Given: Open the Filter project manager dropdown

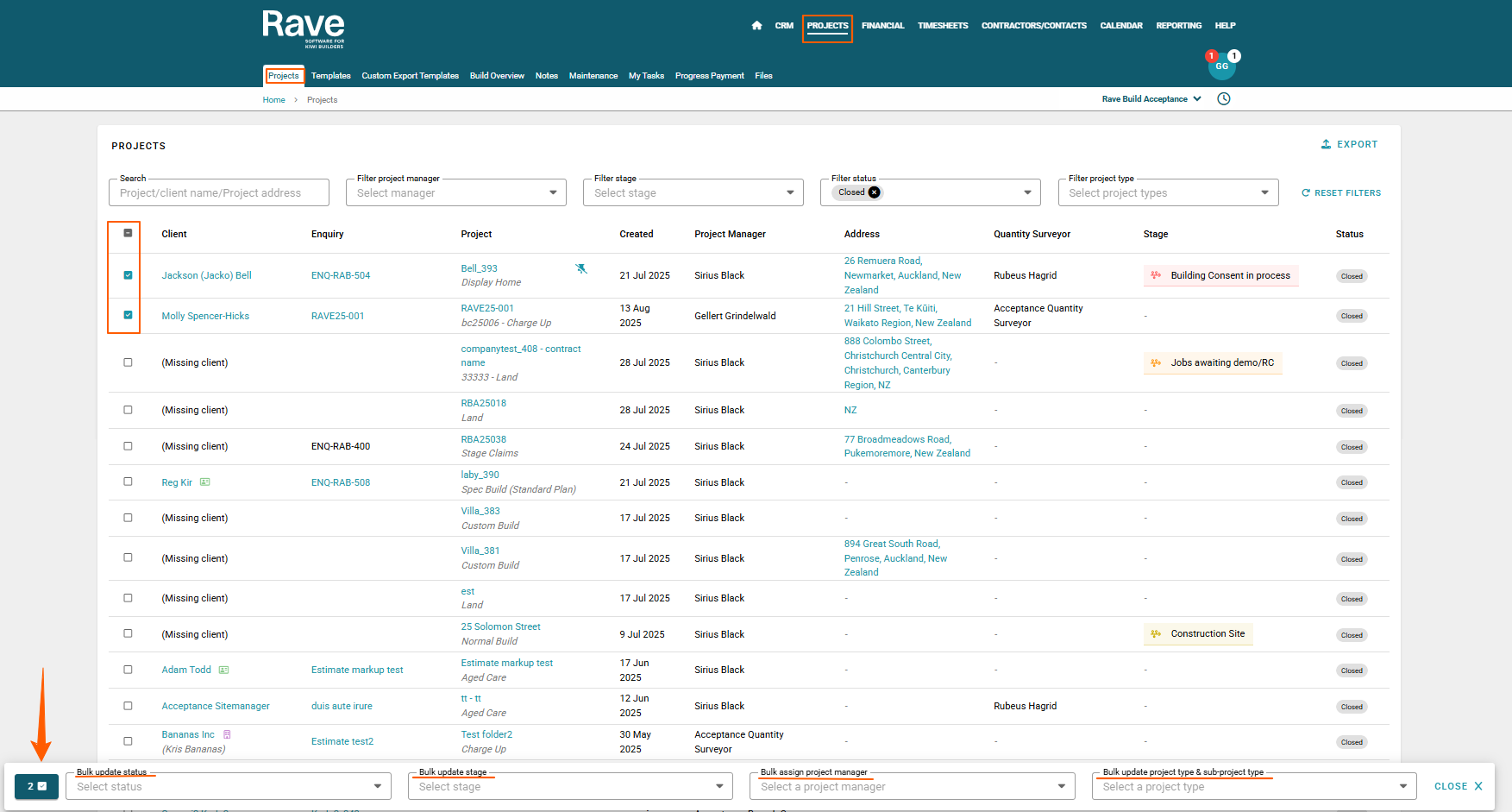Looking at the screenshot, I should click(456, 192).
